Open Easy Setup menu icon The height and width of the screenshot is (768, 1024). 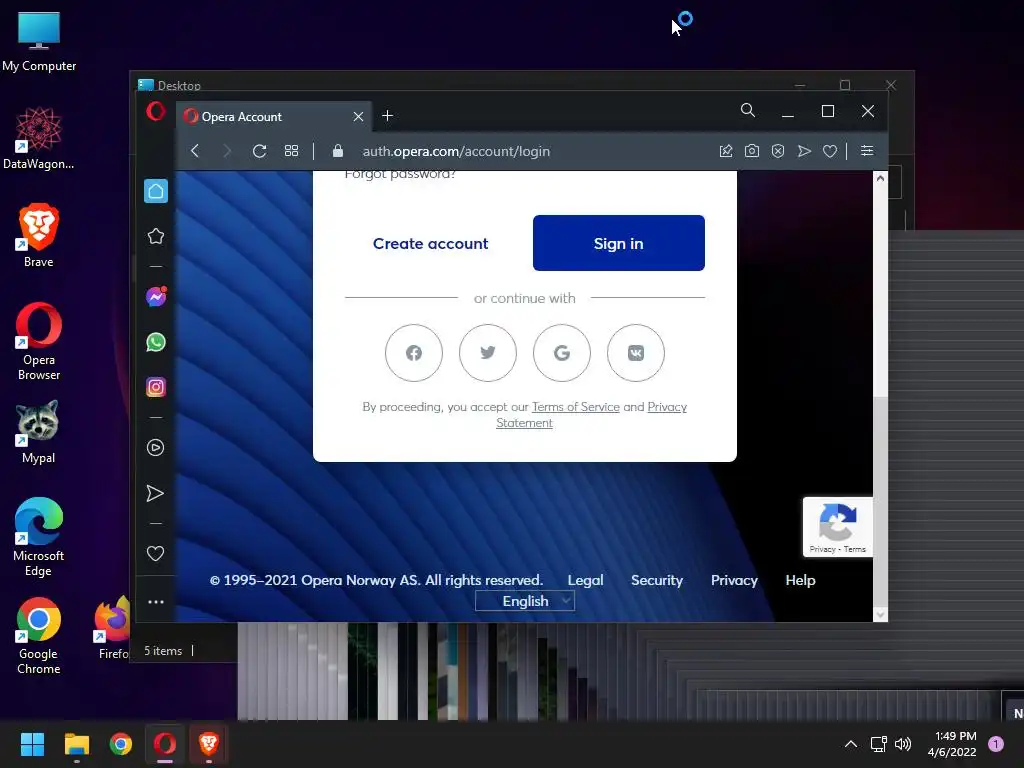pyautogui.click(x=867, y=151)
